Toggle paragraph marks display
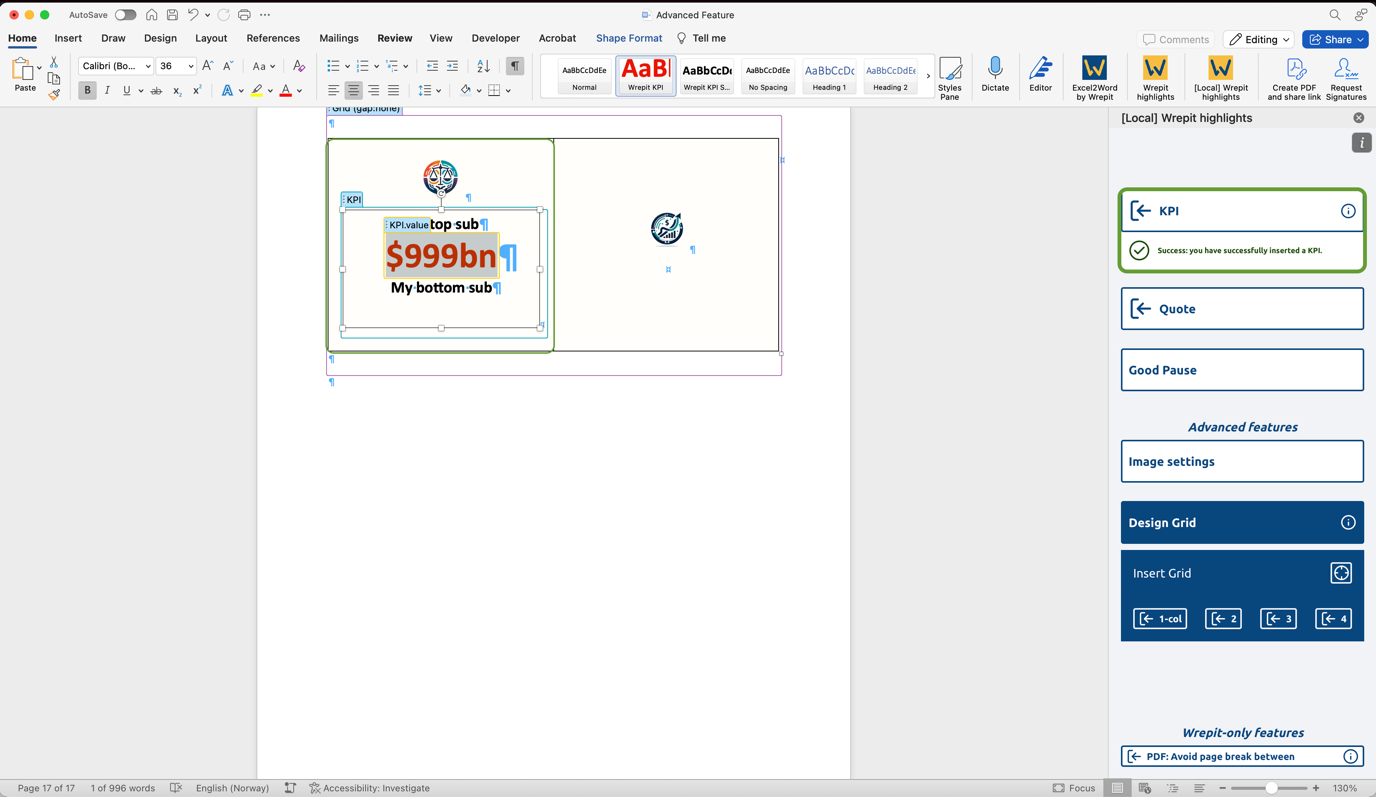This screenshot has height=797, width=1376. pos(515,66)
